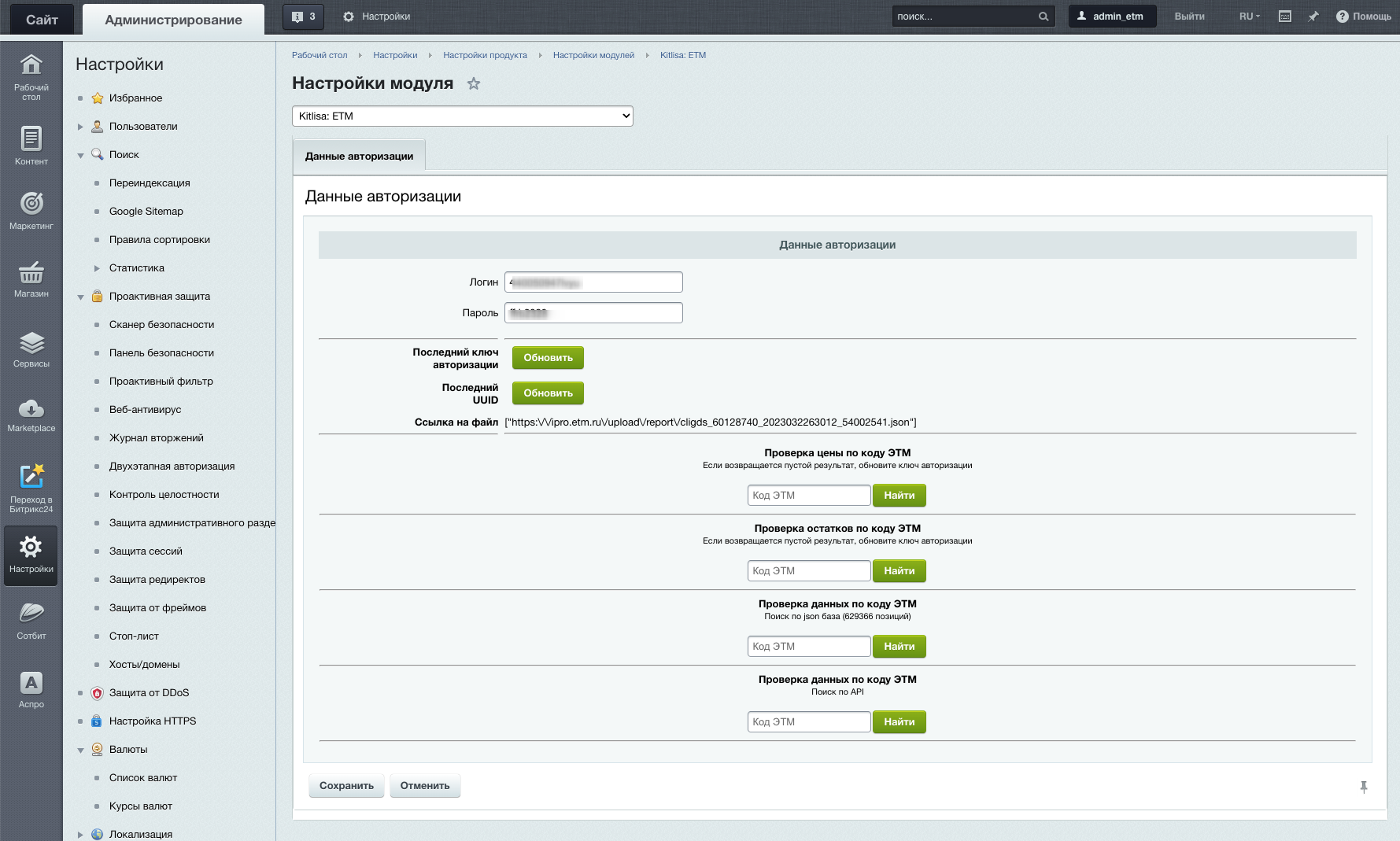Image resolution: width=1400 pixels, height=841 pixels.
Task: Click Выйти to log out
Action: pos(1189,17)
